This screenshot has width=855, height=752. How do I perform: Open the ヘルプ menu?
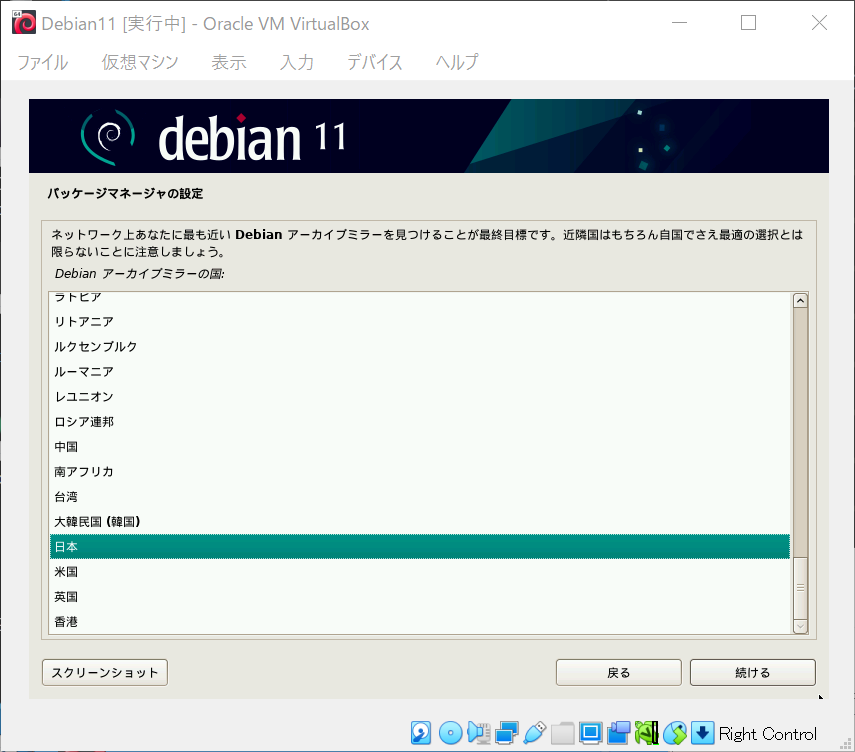coord(457,62)
